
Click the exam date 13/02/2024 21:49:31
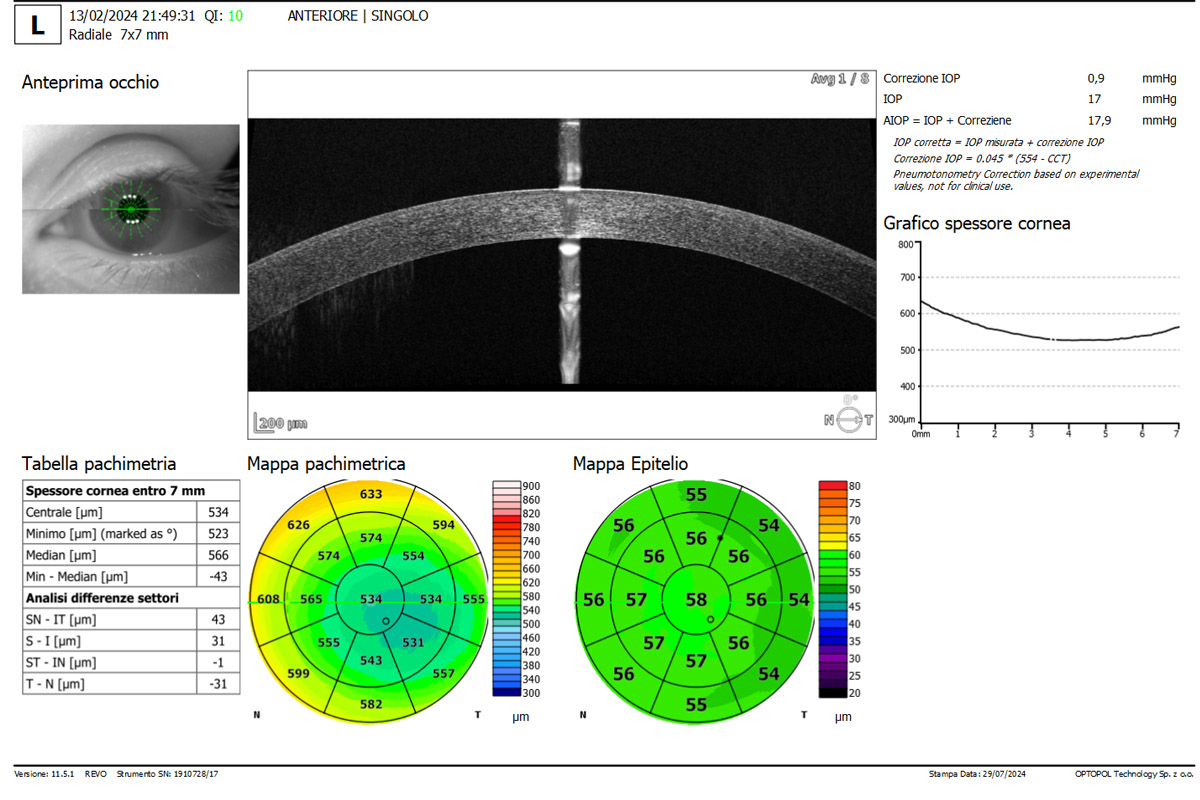pos(133,17)
